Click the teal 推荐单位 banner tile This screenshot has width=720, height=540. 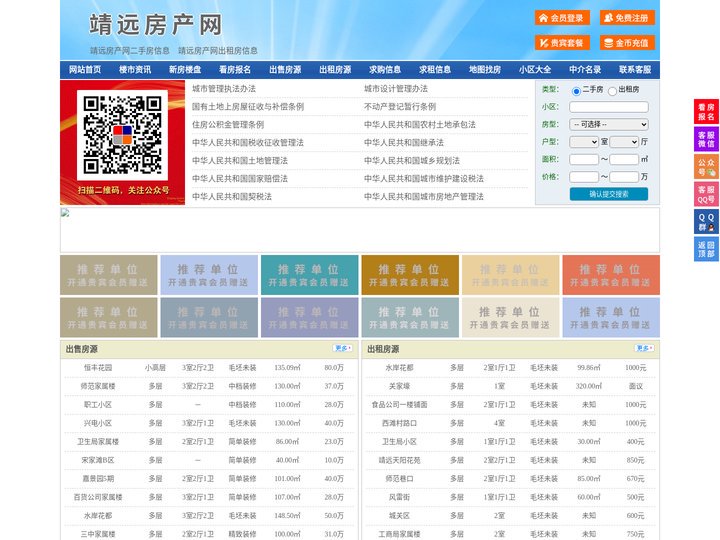pyautogui.click(x=309, y=275)
